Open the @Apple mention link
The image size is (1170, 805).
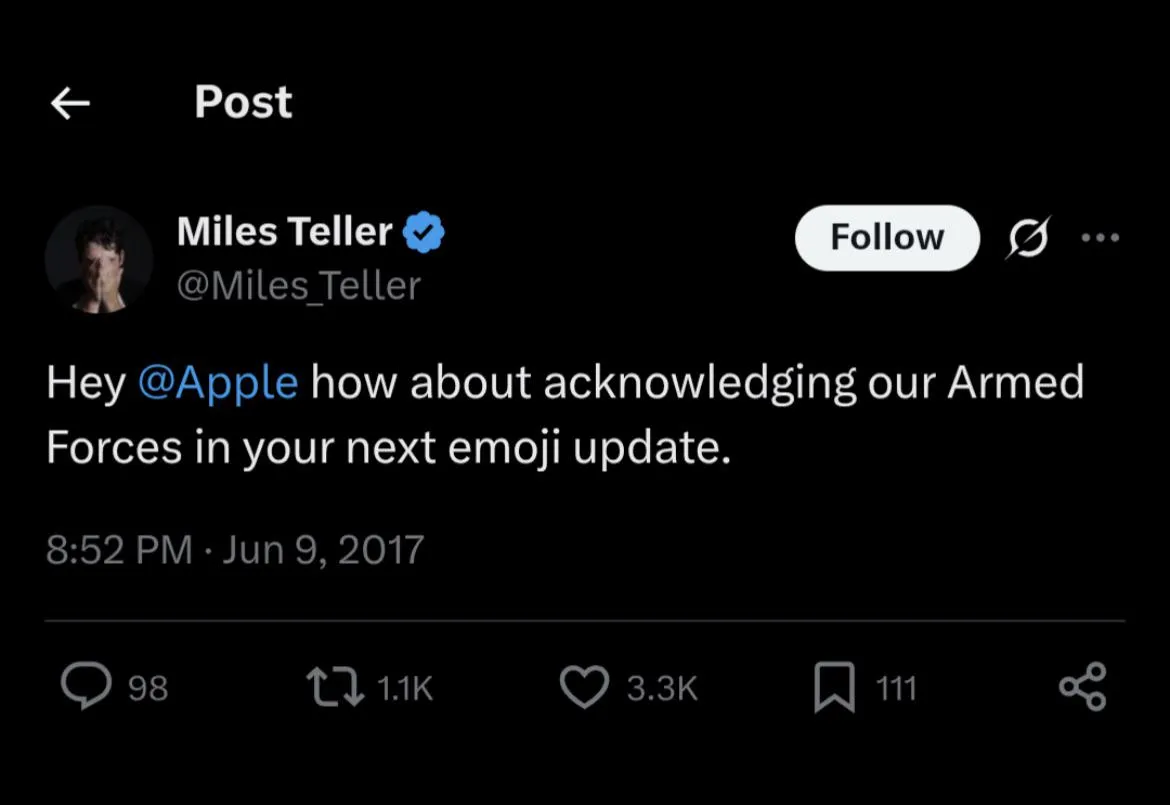pyautogui.click(x=216, y=383)
